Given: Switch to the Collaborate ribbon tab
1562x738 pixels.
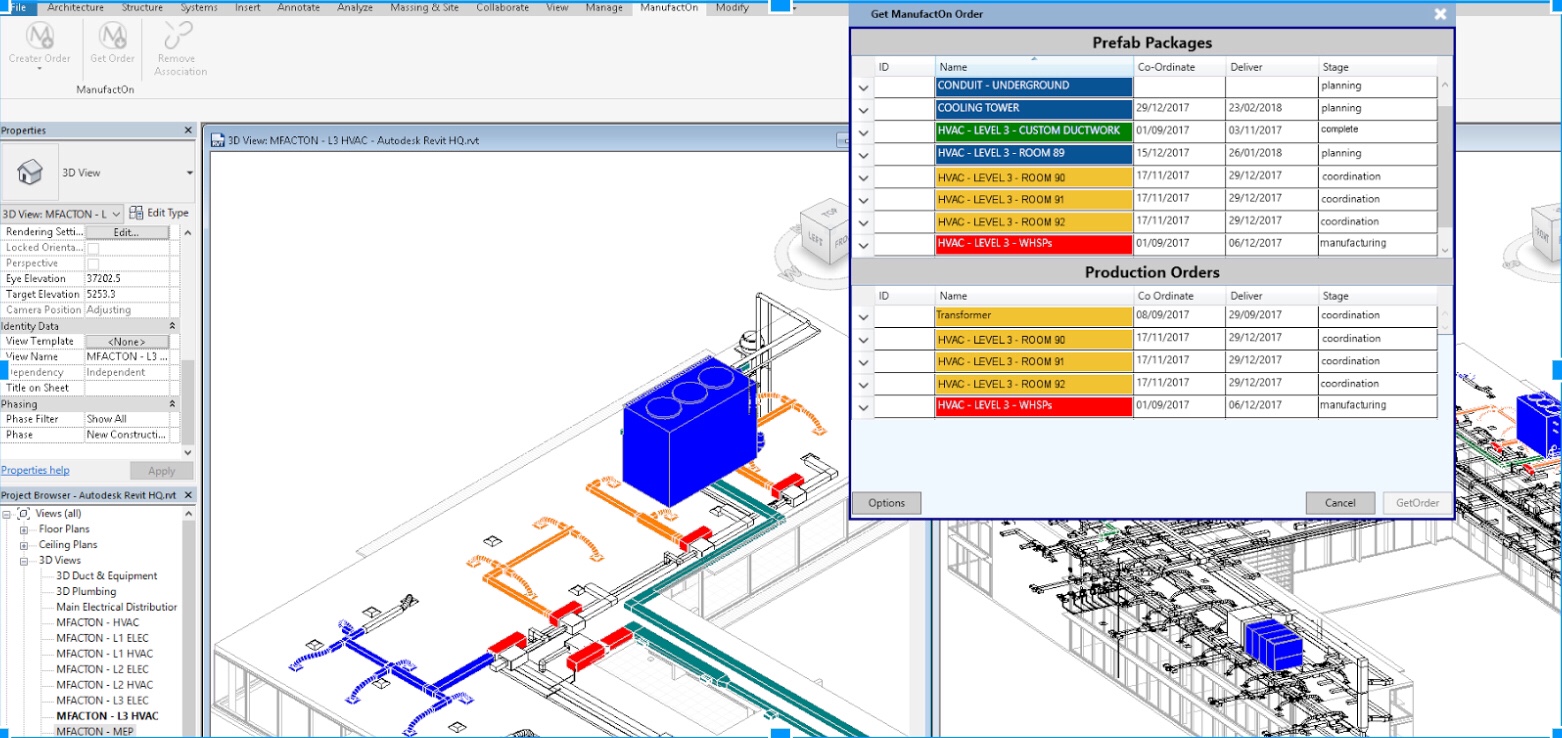Looking at the screenshot, I should (503, 7).
